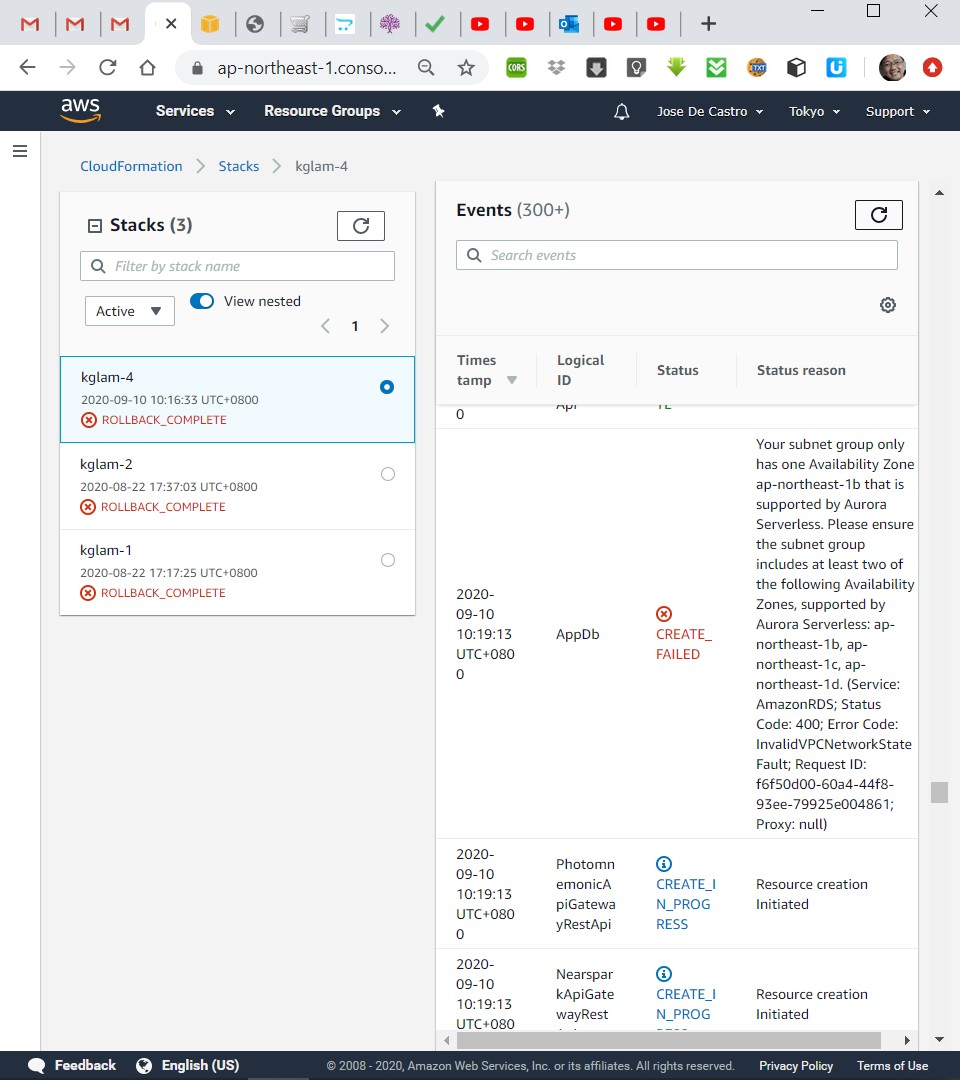
Task: Go to AWS console home logo
Action: click(x=81, y=110)
